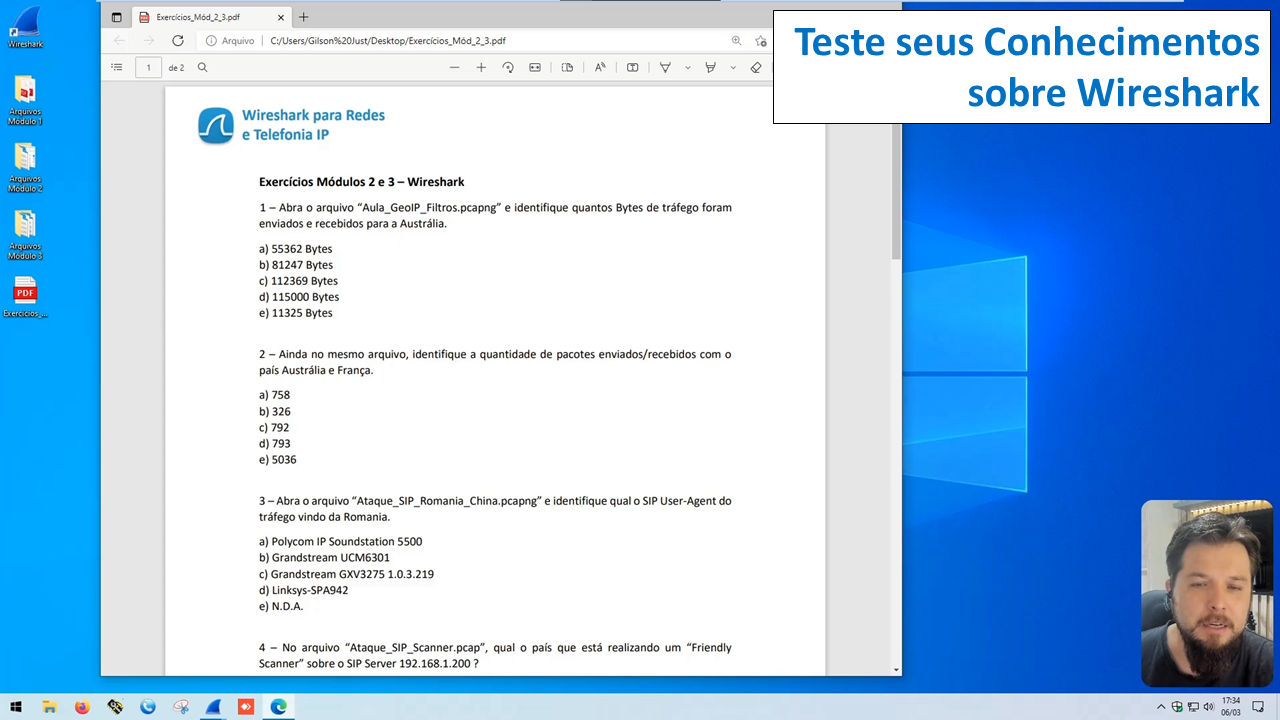This screenshot has height=720, width=1280.
Task: Expand the Draw tool options arrow
Action: click(687, 67)
